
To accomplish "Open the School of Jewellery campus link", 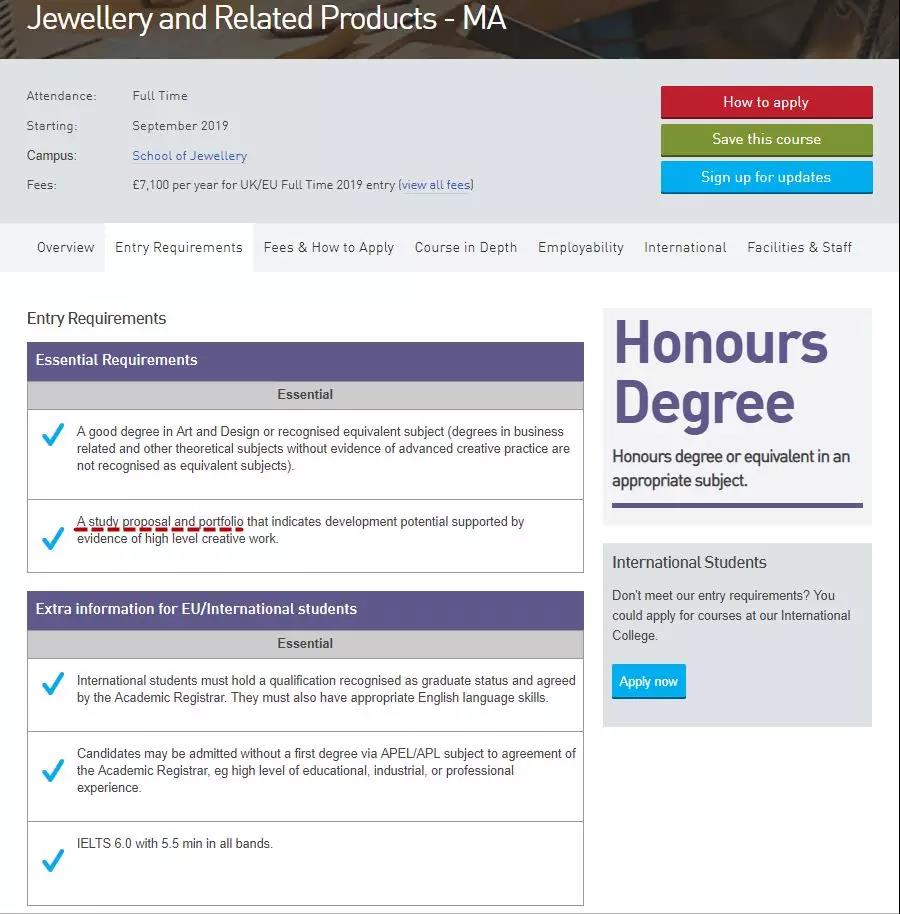I will [x=190, y=156].
